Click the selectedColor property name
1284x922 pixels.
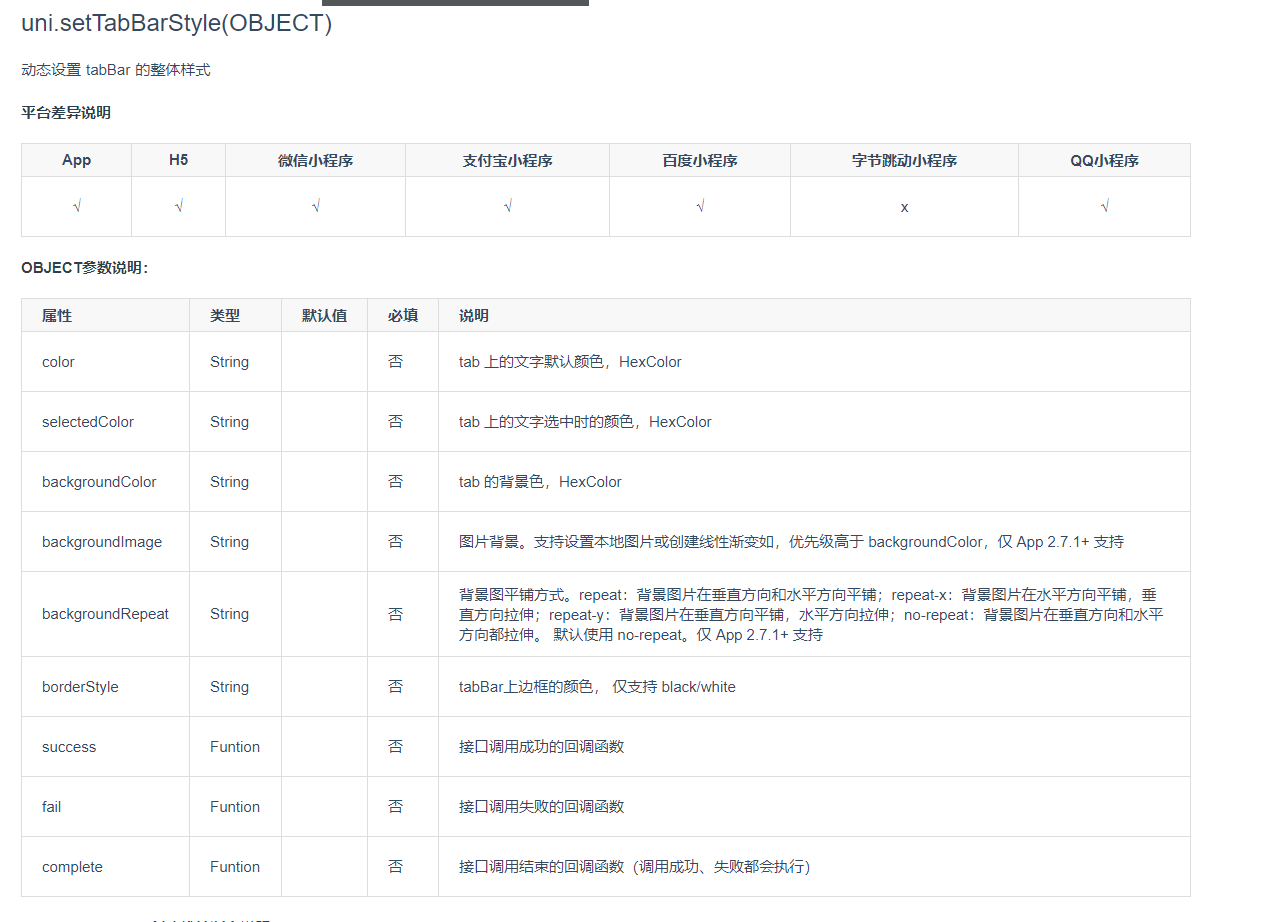point(87,421)
